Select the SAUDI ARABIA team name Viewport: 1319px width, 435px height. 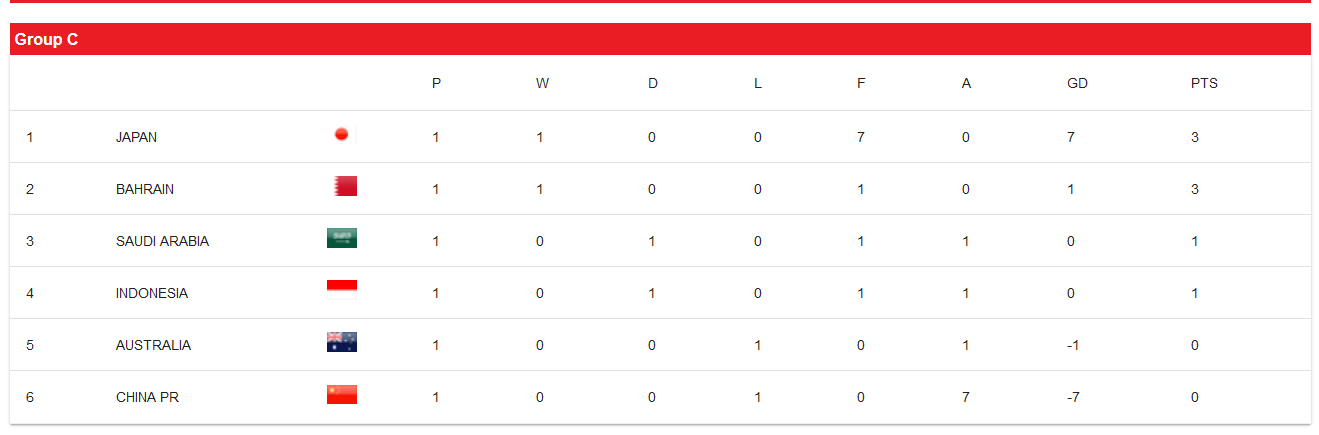(162, 241)
